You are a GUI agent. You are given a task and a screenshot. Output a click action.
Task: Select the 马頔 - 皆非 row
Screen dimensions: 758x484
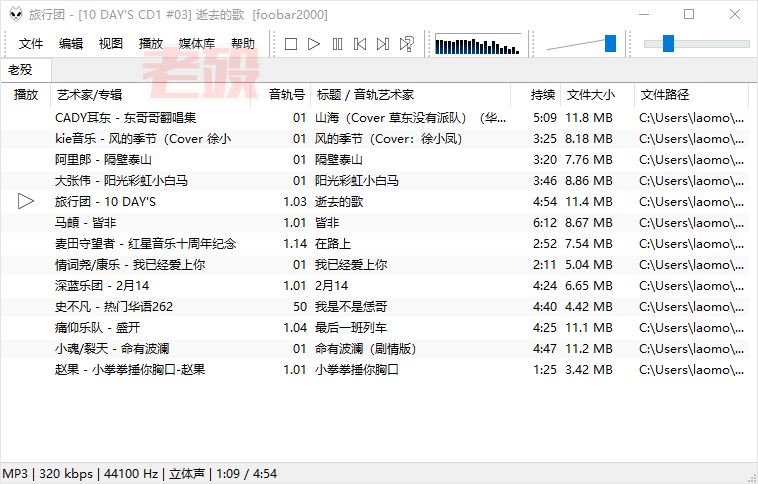[x=375, y=222]
